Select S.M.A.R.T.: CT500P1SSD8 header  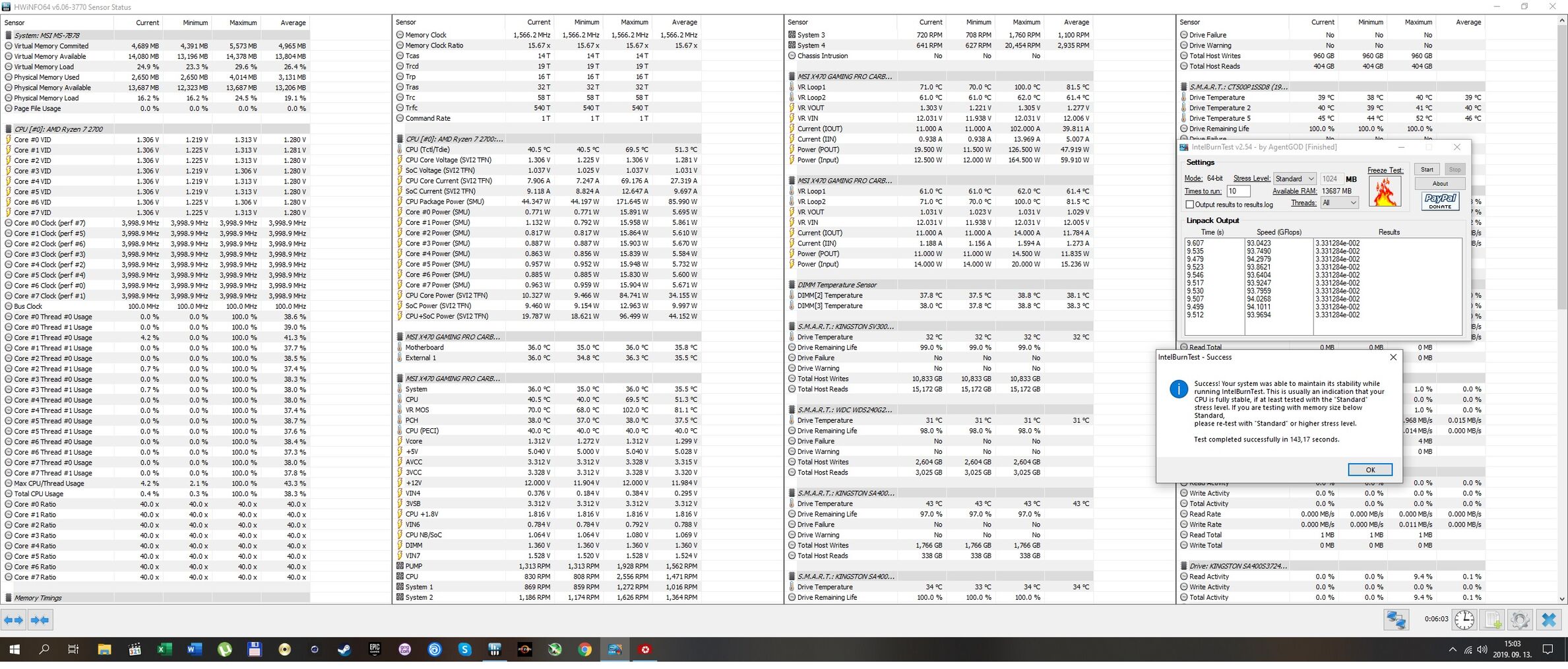click(x=1331, y=87)
